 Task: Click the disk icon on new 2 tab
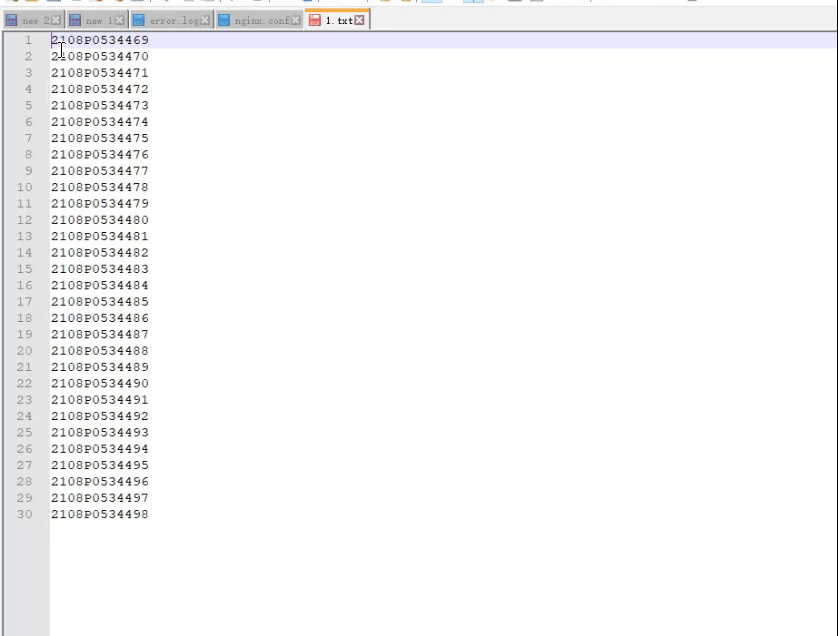[x=12, y=20]
